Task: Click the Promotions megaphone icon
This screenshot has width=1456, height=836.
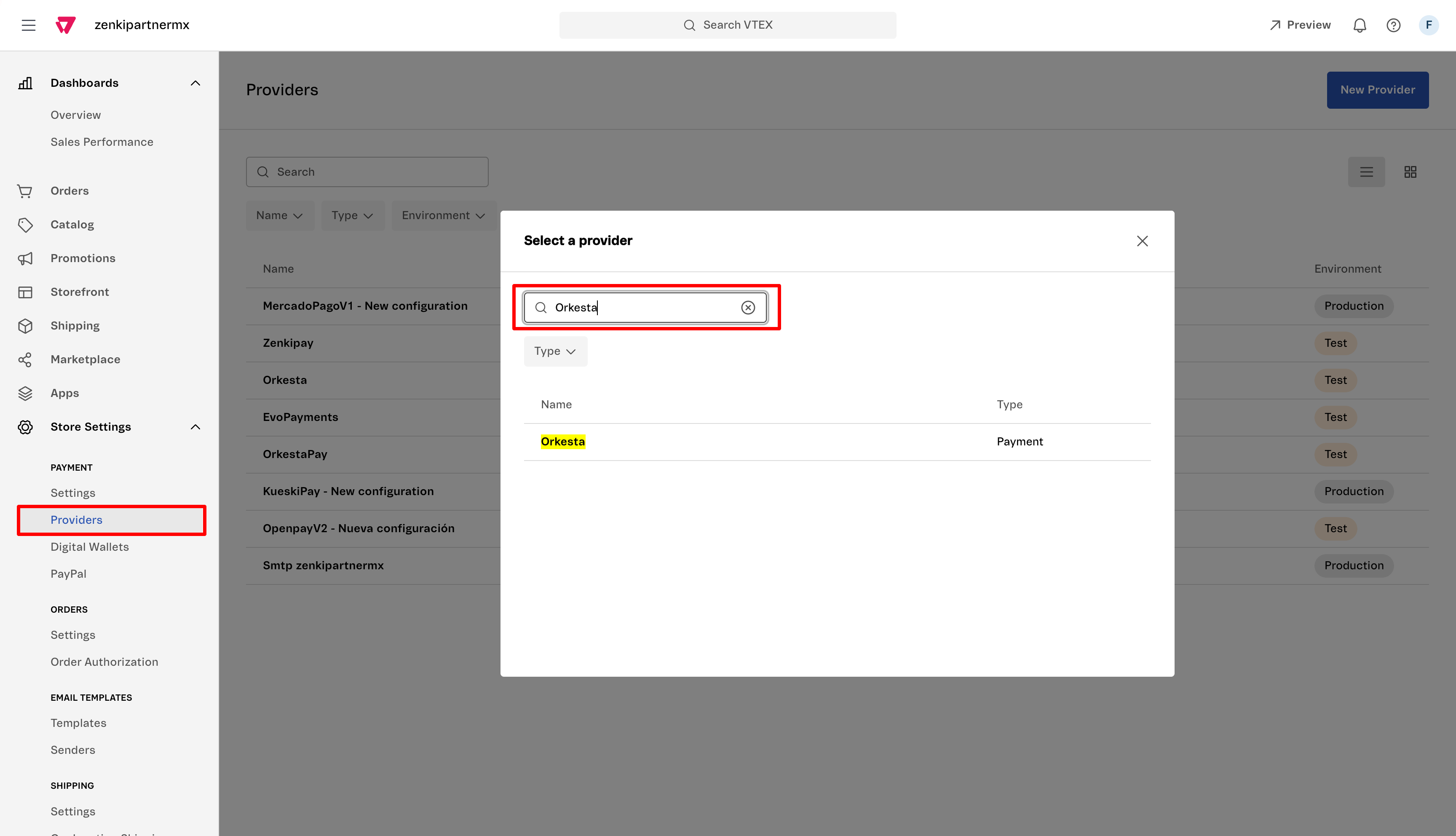Action: tap(25, 258)
